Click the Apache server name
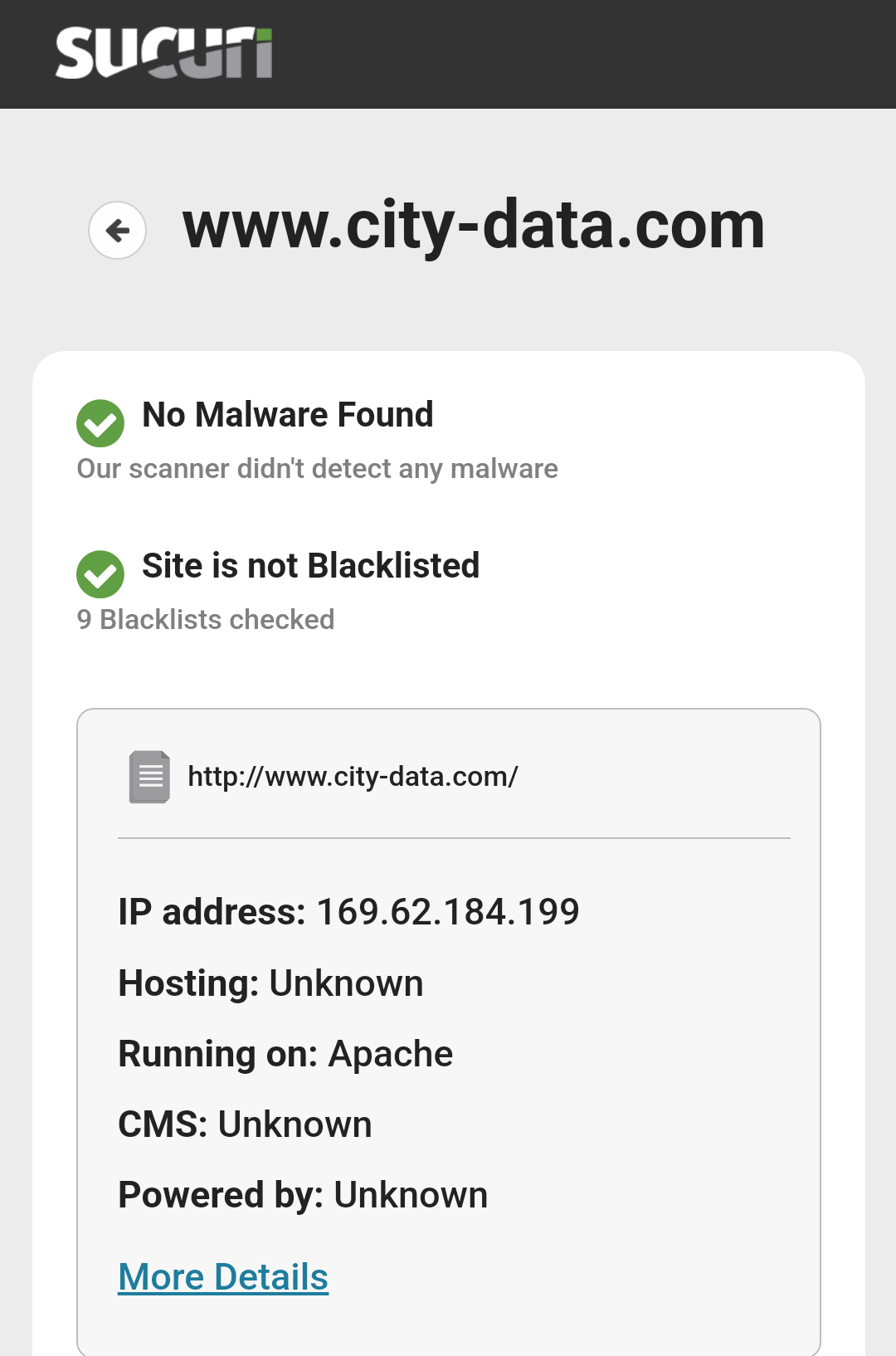Viewport: 896px width, 1356px height. point(391,1054)
